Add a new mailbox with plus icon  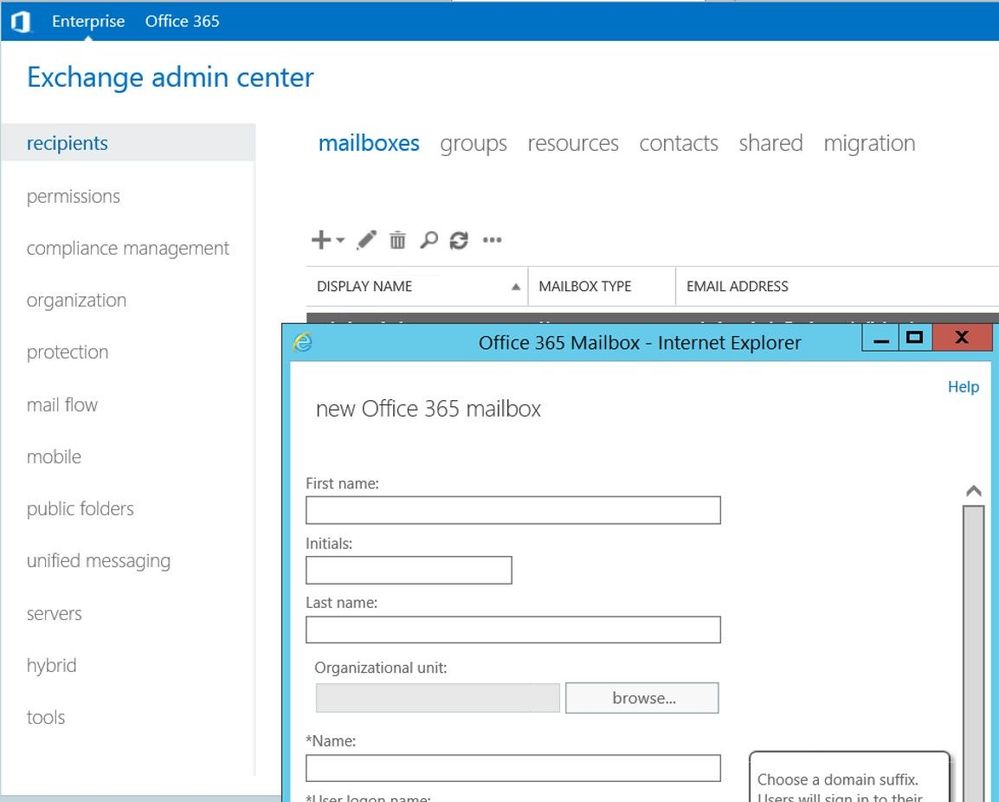point(321,240)
